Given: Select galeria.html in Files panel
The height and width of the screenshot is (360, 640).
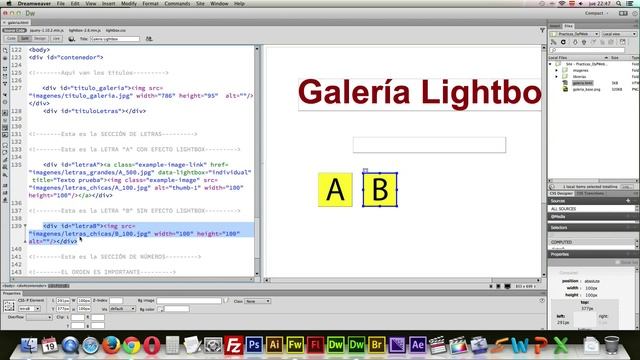Looking at the screenshot, I should pyautogui.click(x=582, y=83).
